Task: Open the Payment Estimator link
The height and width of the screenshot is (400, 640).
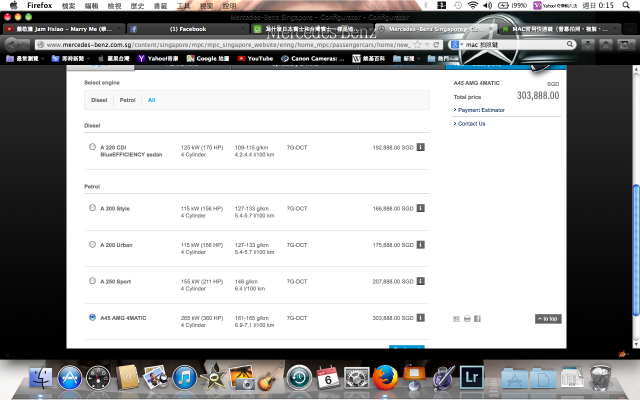Action: coord(479,110)
